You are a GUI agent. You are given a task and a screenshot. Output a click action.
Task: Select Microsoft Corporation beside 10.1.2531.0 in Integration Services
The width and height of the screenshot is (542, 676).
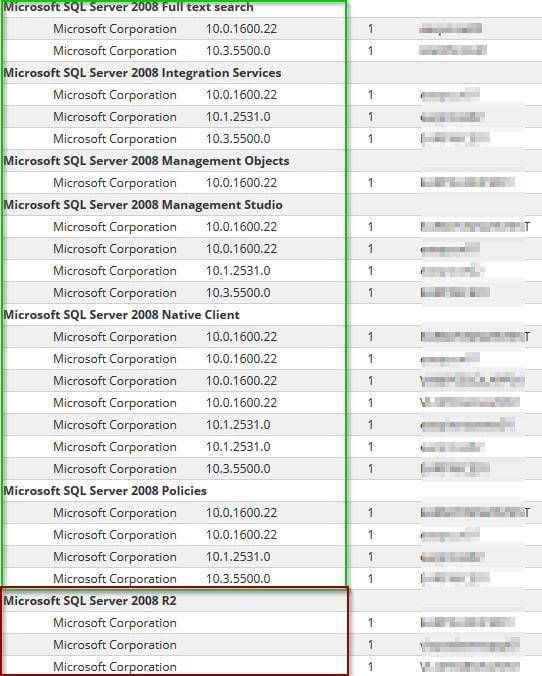115,117
